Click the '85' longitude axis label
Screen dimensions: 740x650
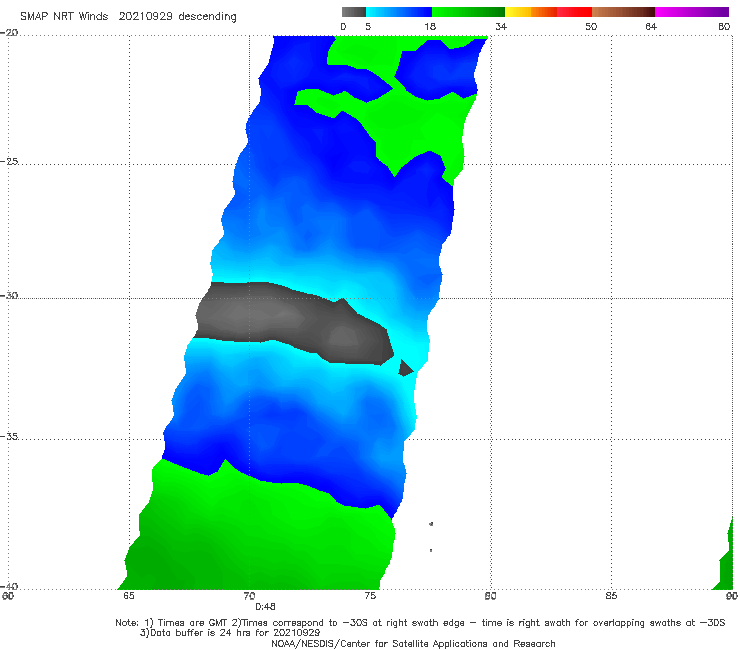coord(611,596)
